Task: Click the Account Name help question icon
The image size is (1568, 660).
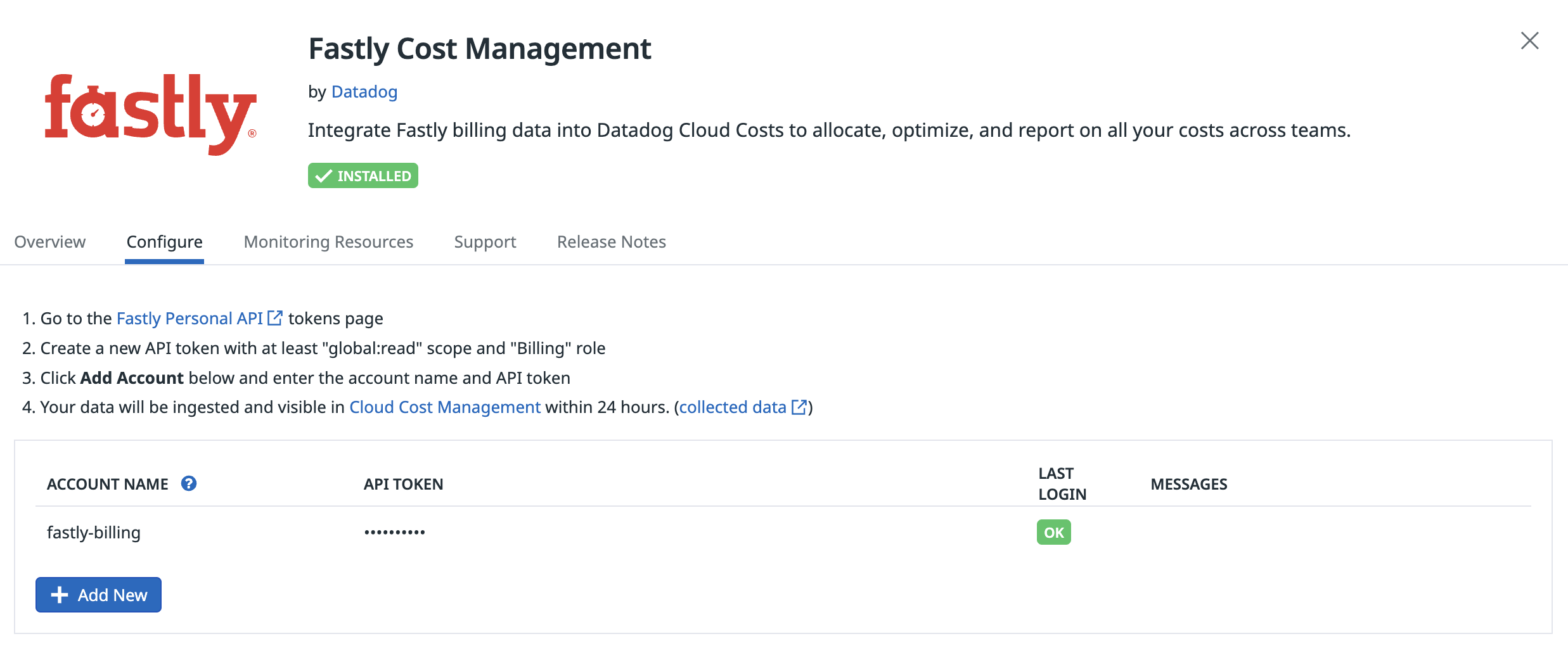Action: pos(189,483)
